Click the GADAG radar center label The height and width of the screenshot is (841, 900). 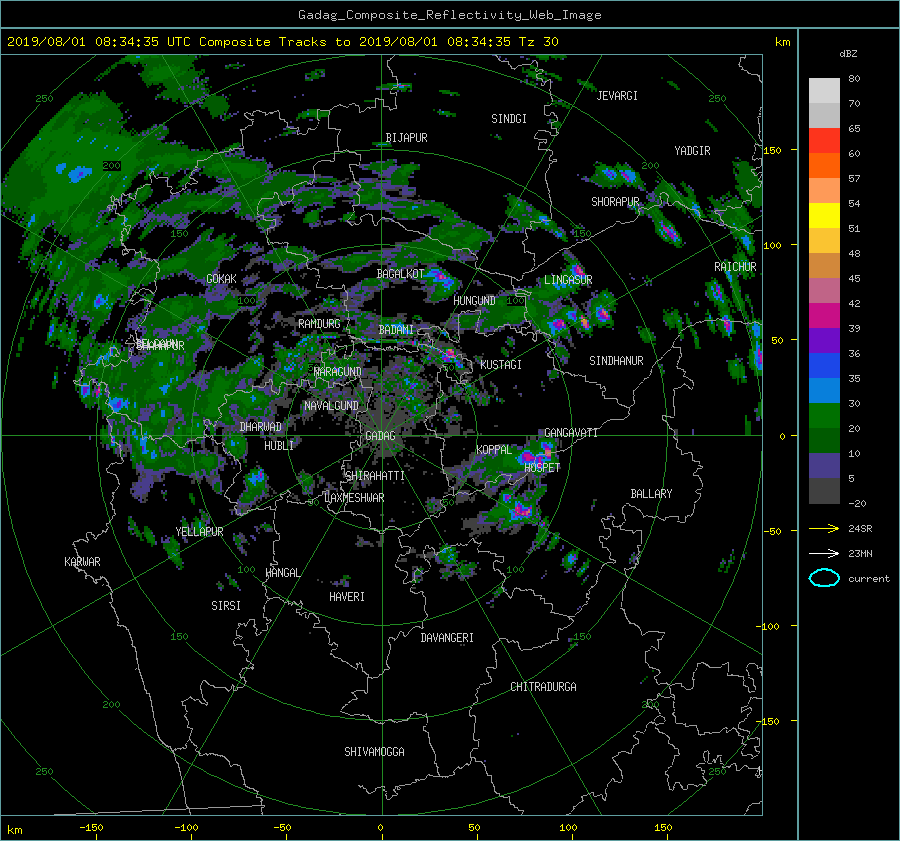click(x=380, y=436)
